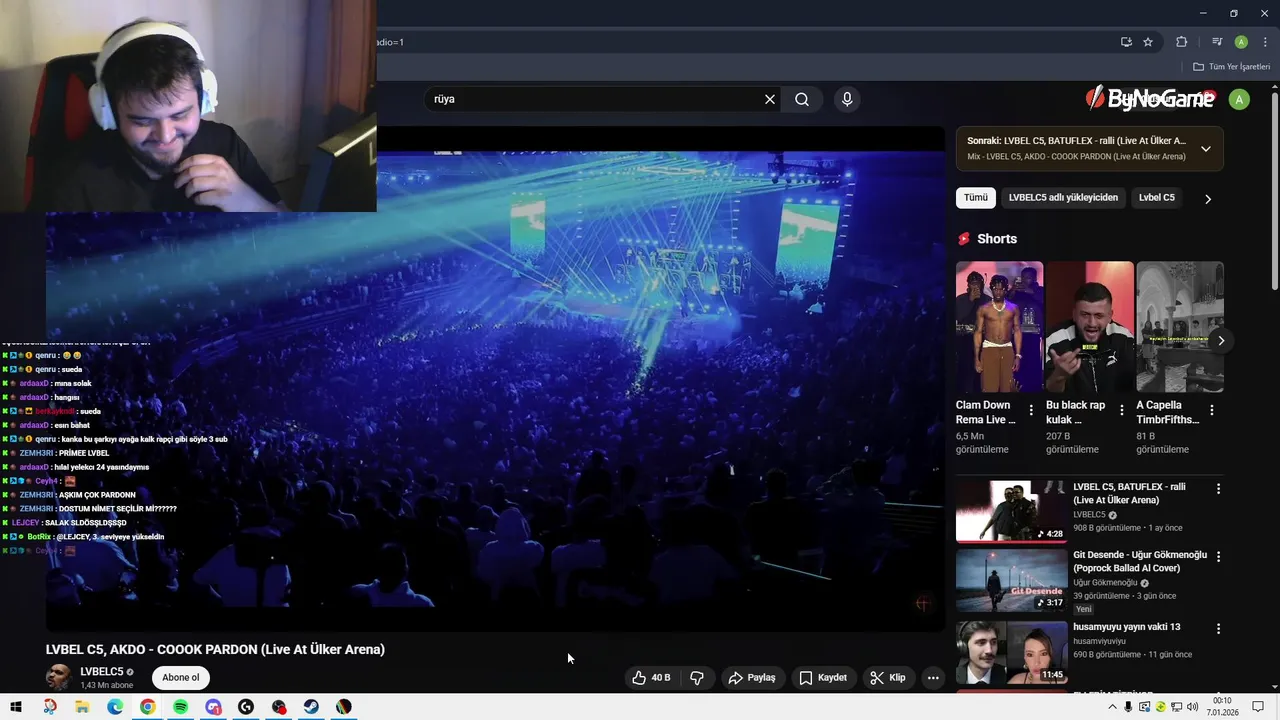The width and height of the screenshot is (1280, 720).
Task: Open File Explorer from taskbar
Action: click(82, 707)
